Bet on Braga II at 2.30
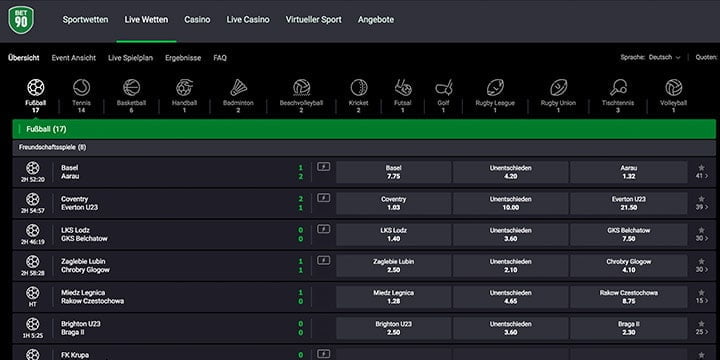The image size is (720, 360). [629, 328]
